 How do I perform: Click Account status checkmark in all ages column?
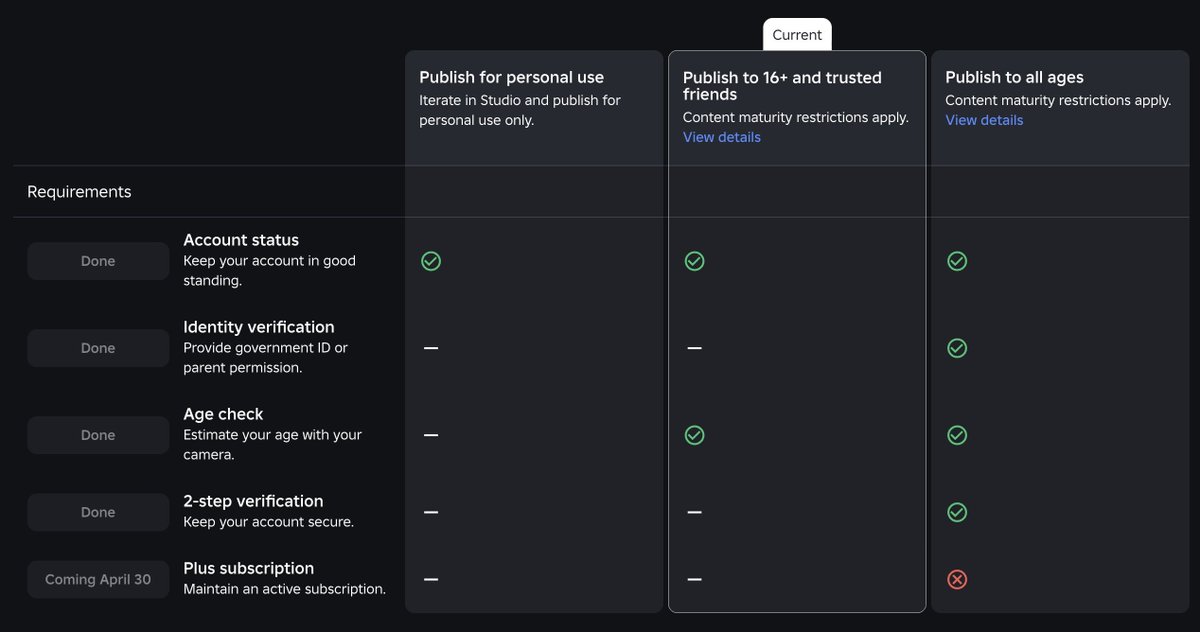click(957, 261)
